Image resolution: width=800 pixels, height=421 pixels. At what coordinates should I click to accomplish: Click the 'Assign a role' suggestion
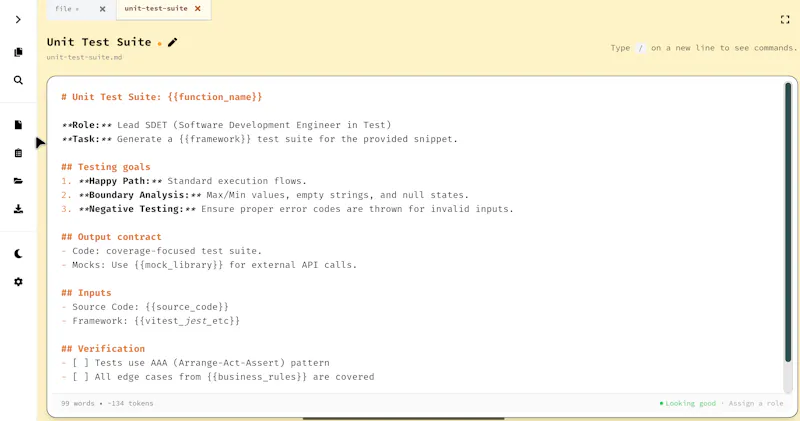(756, 403)
